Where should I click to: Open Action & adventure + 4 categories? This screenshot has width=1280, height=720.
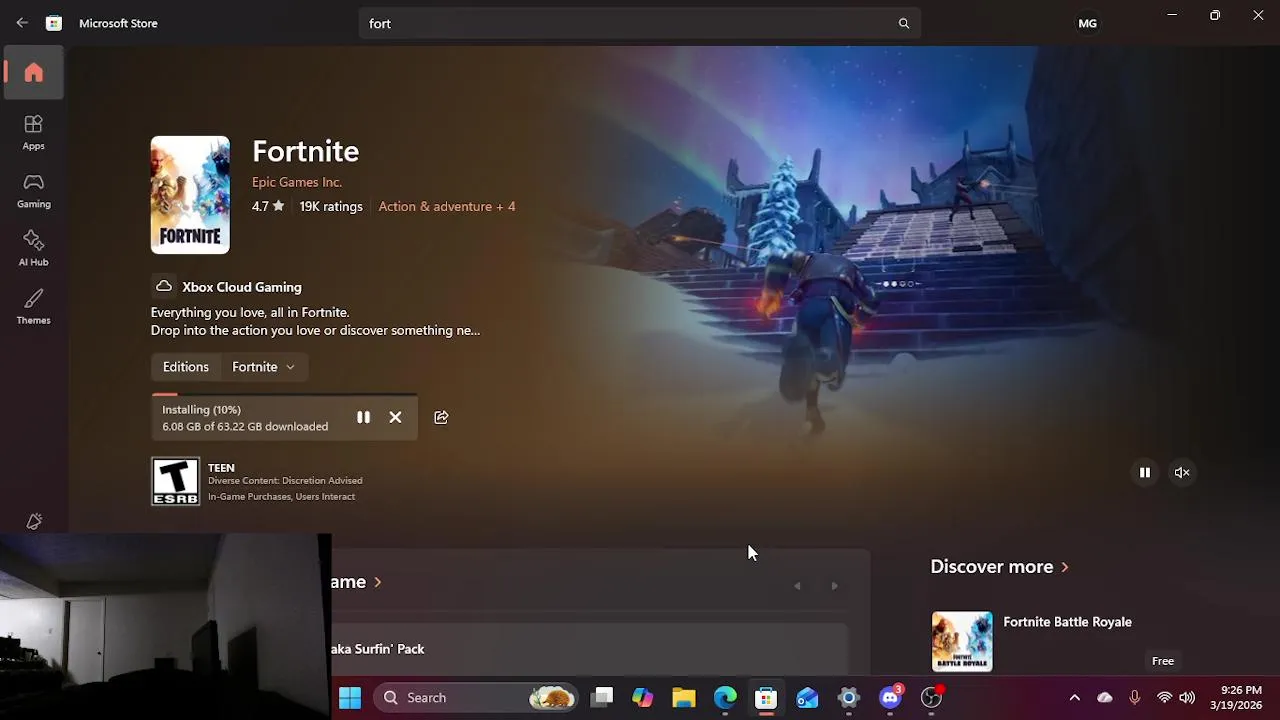[x=447, y=206]
